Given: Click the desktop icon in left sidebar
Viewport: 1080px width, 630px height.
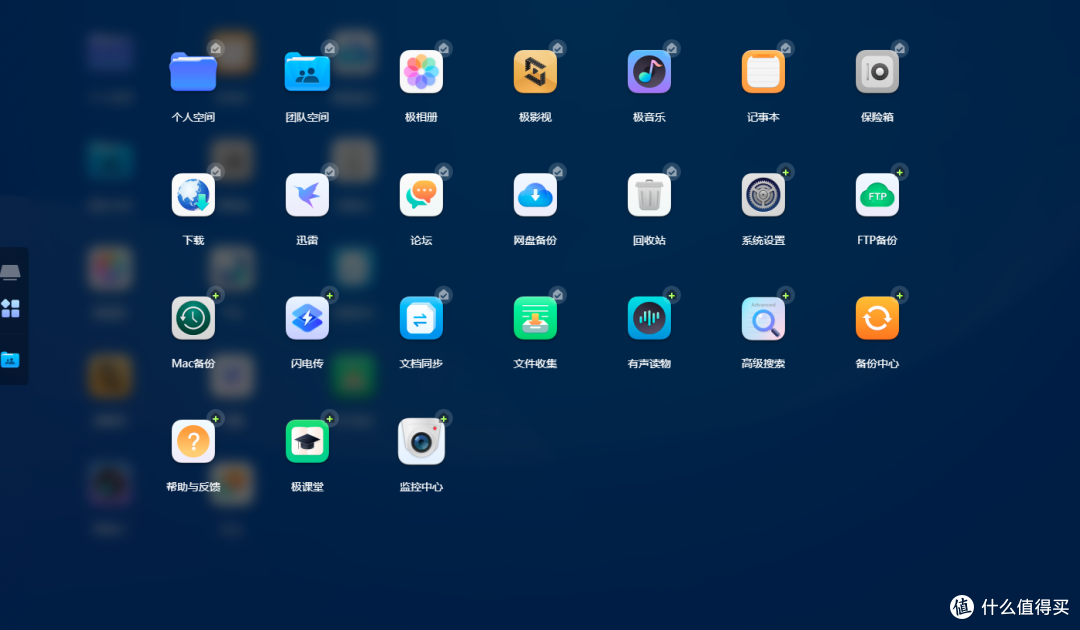Looking at the screenshot, I should [x=10, y=272].
